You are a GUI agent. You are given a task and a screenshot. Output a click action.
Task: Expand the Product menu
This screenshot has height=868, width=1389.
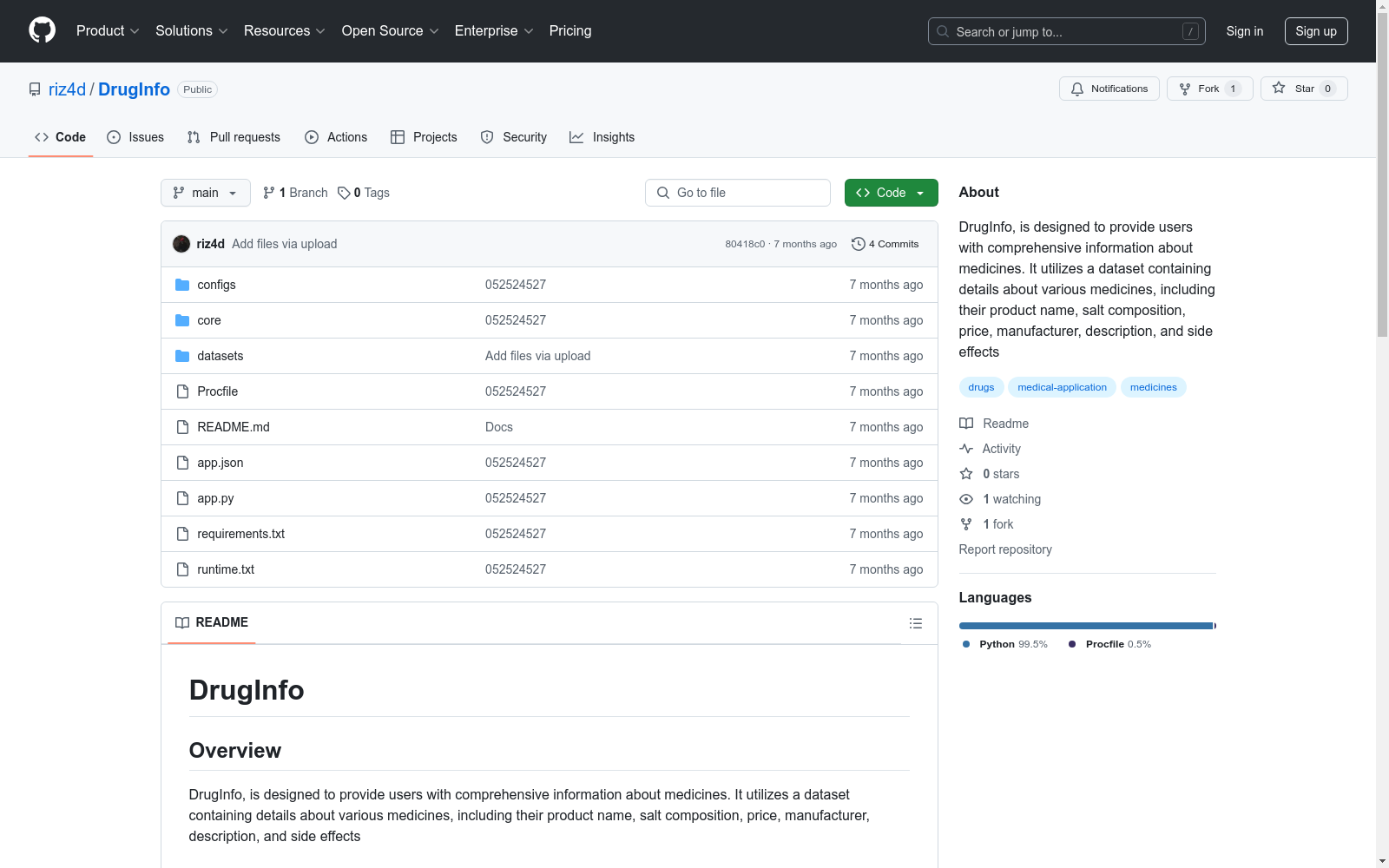[x=108, y=31]
